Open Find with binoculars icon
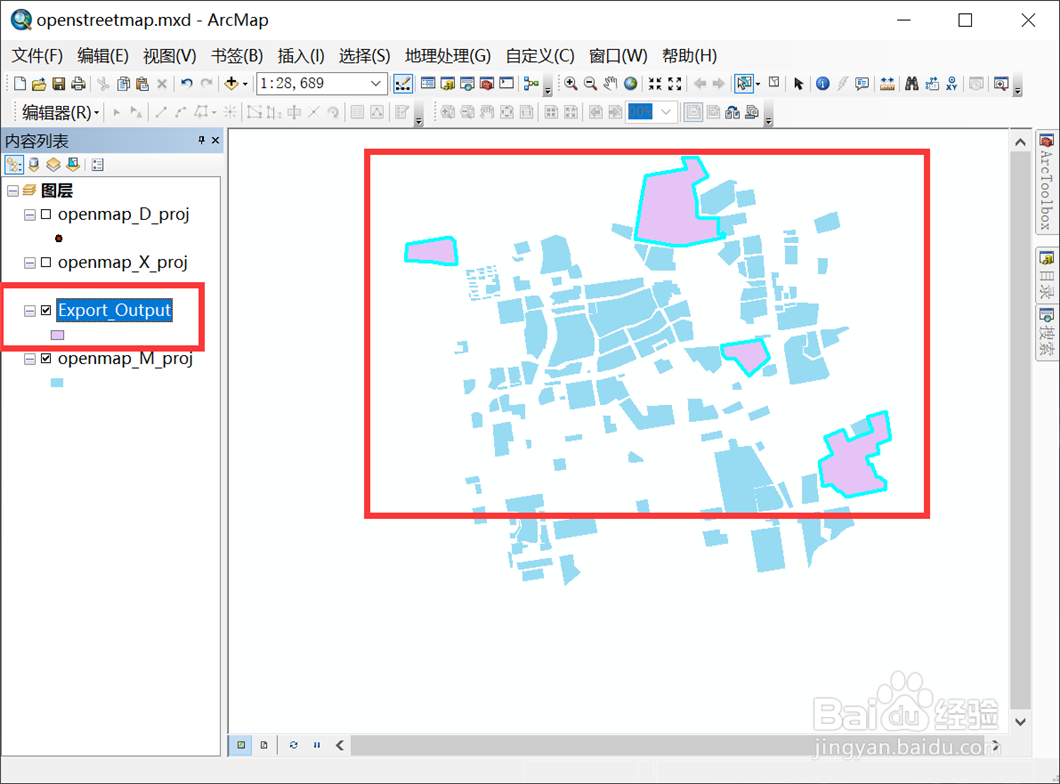1060x784 pixels. coord(912,84)
